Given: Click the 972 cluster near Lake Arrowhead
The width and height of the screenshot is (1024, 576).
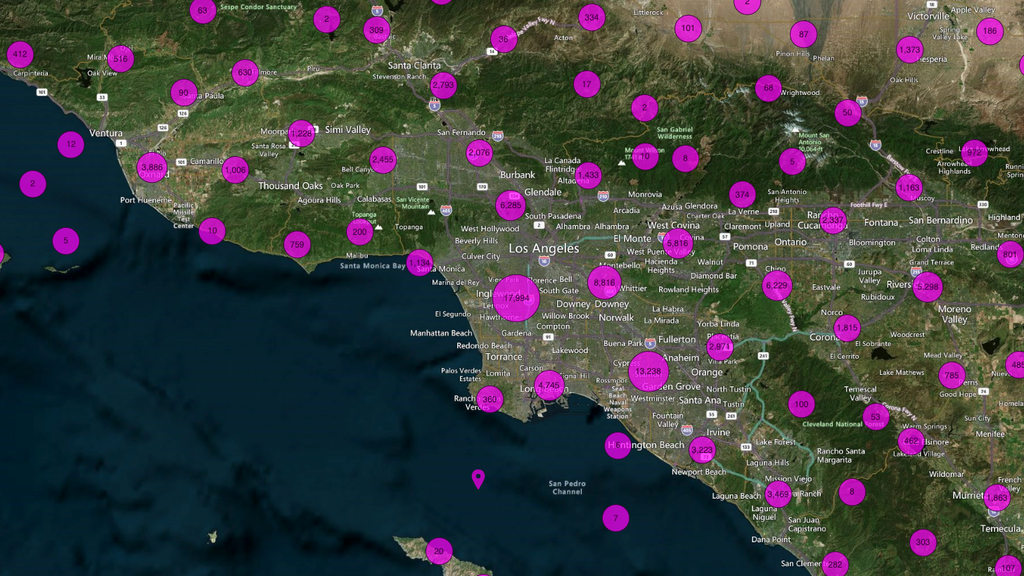Looking at the screenshot, I should (974, 153).
